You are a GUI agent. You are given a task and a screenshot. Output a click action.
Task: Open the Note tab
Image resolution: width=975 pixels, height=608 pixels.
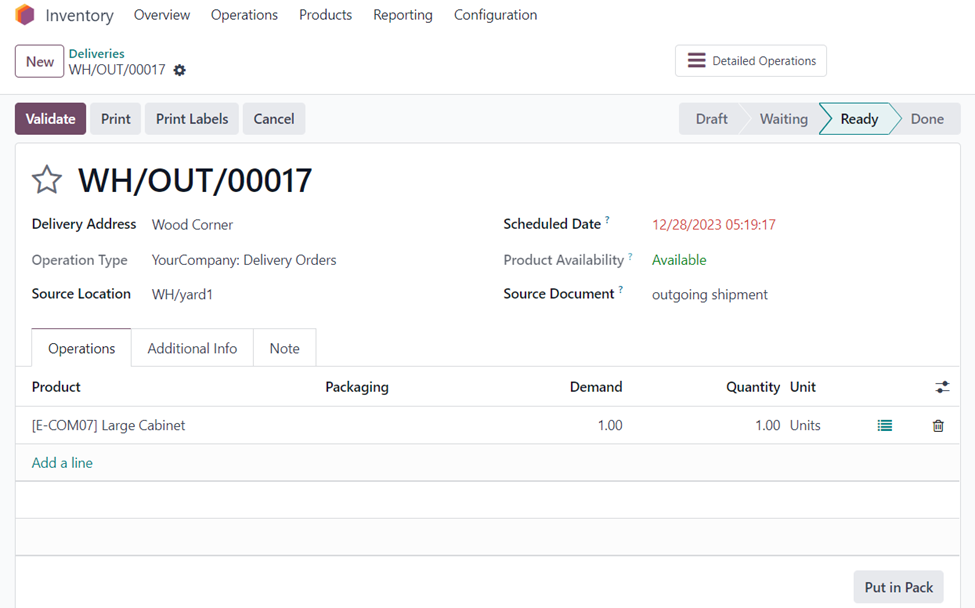[284, 348]
